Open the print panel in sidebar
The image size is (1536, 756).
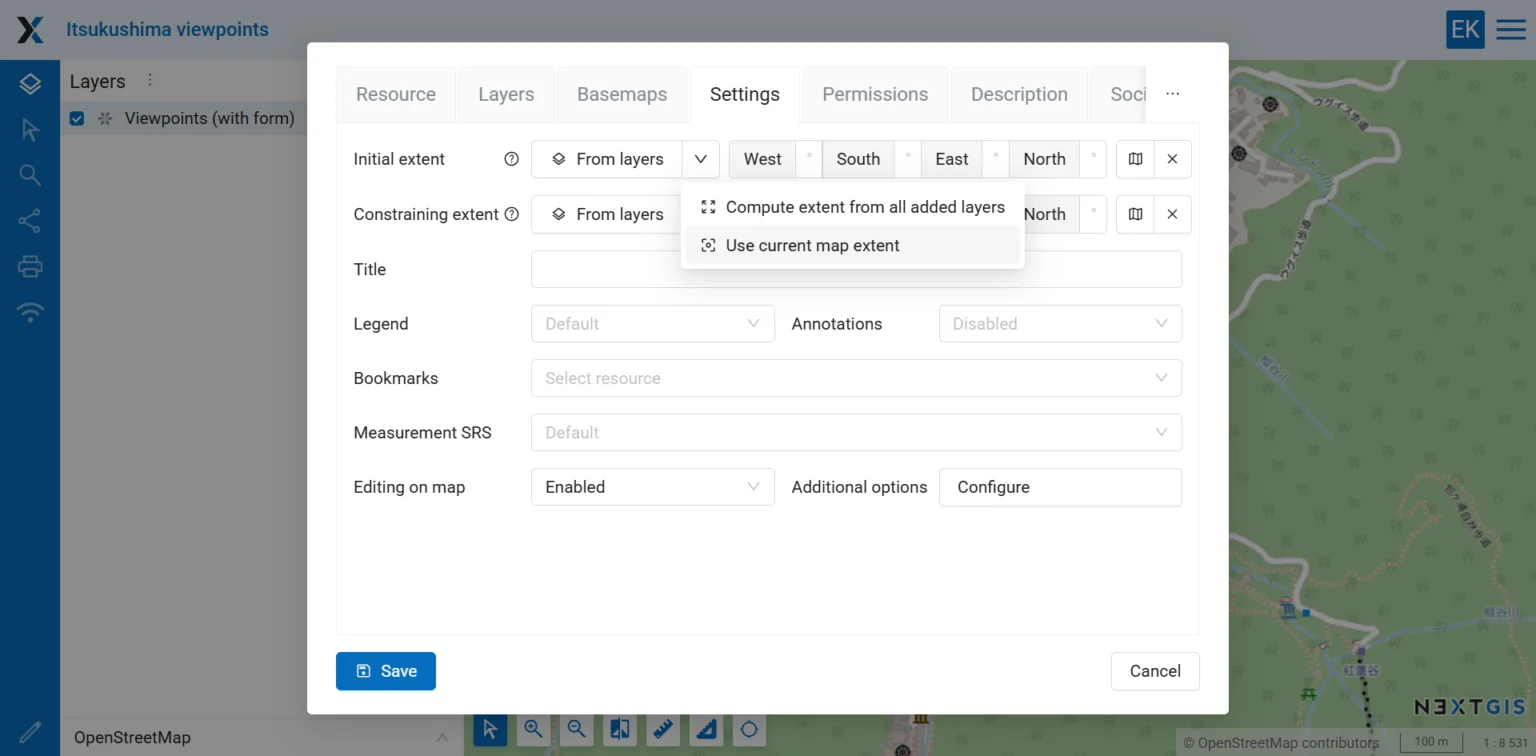(30, 266)
